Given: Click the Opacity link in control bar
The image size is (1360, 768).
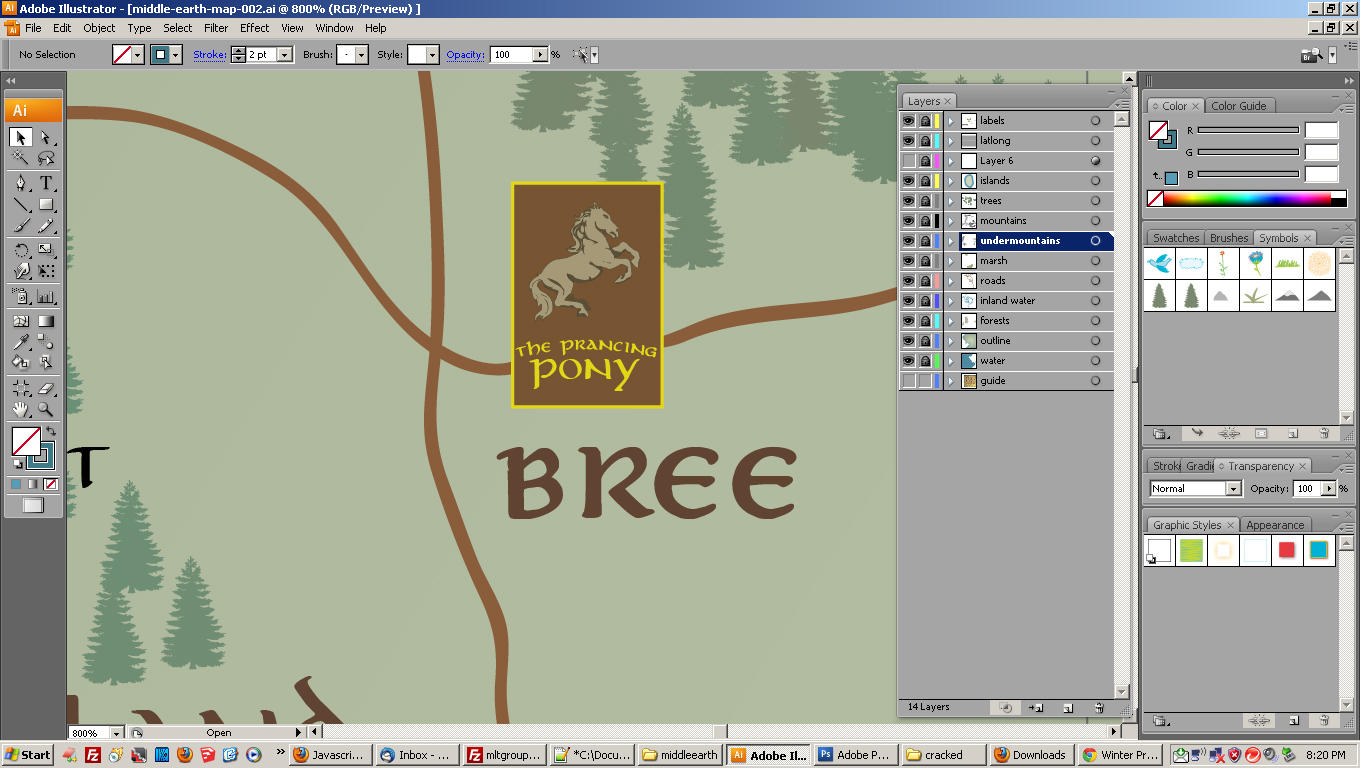Looking at the screenshot, I should (466, 55).
